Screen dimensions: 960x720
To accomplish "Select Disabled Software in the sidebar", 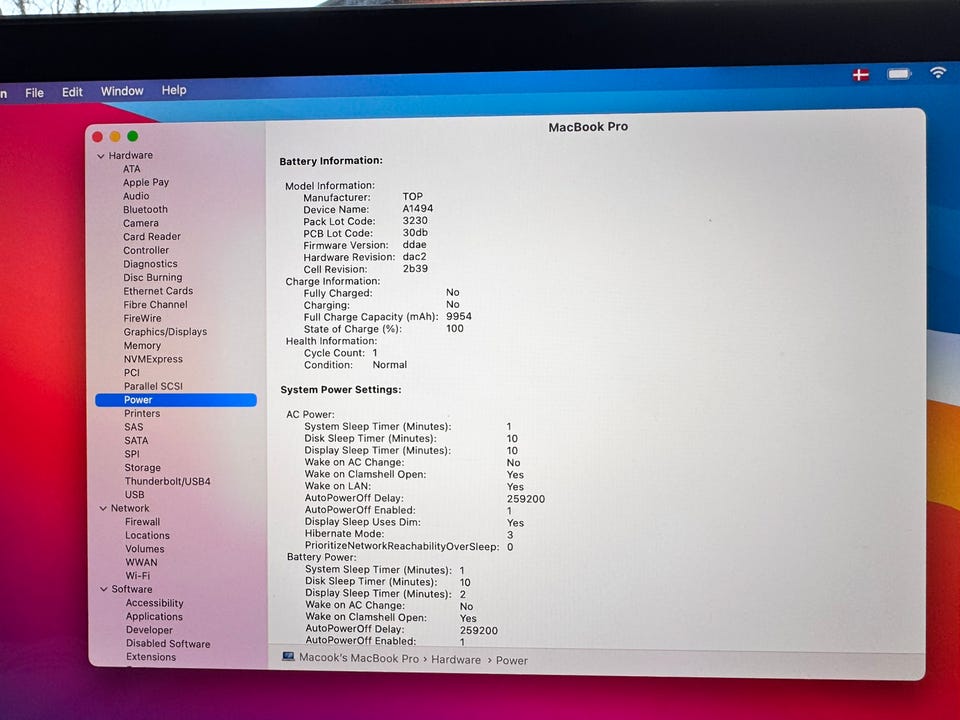I will pyautogui.click(x=168, y=643).
